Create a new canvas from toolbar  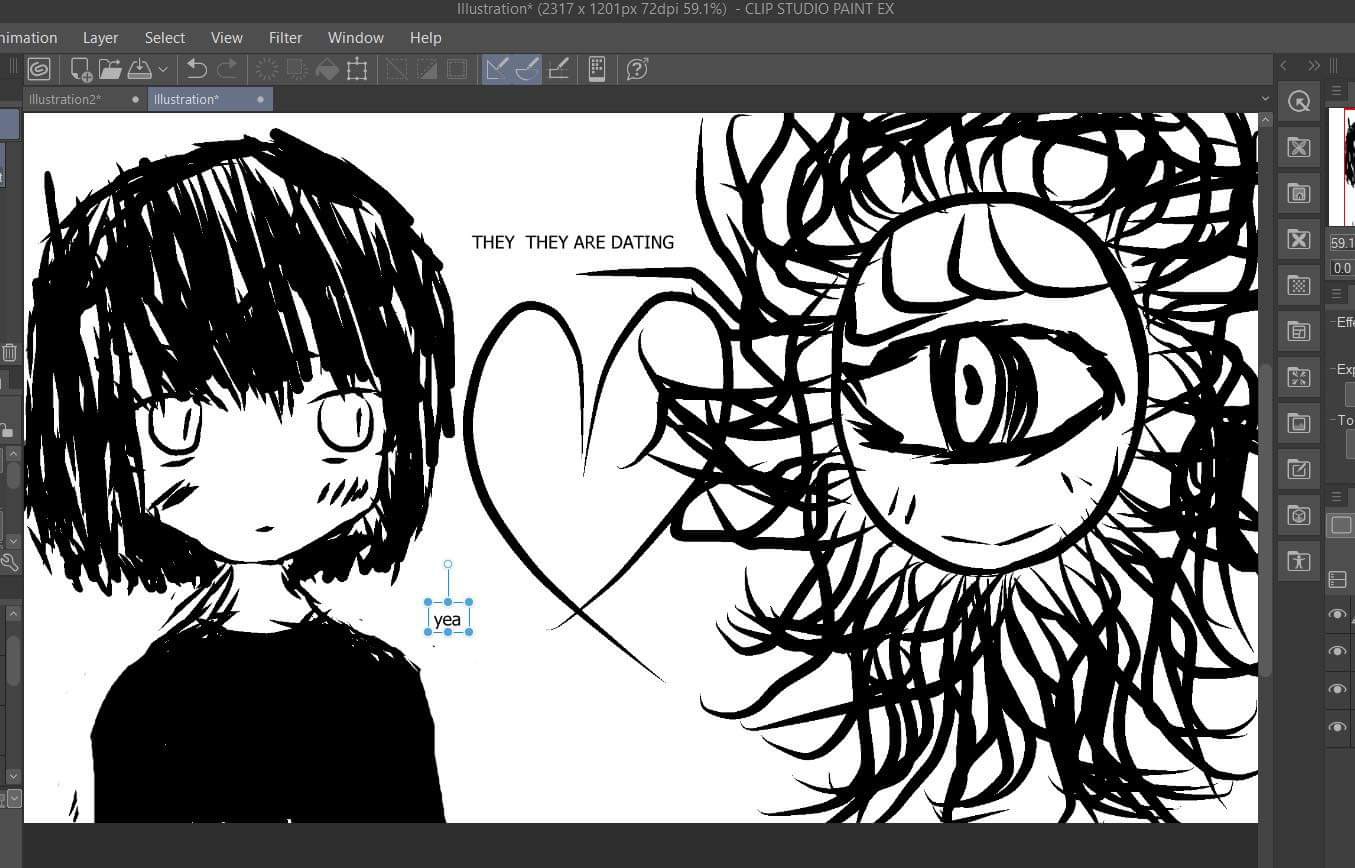(x=80, y=69)
